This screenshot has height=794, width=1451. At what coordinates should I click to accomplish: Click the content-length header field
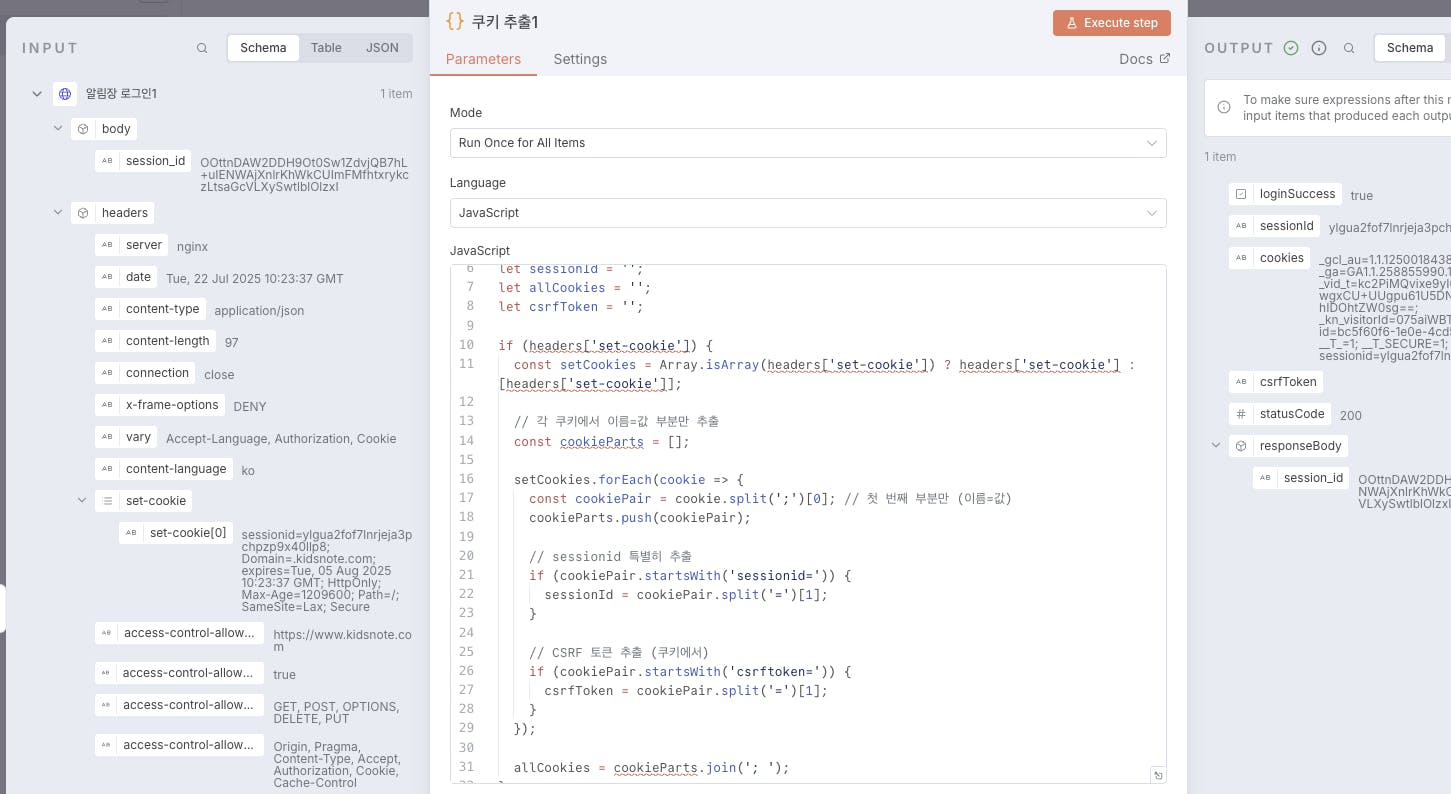click(x=156, y=341)
